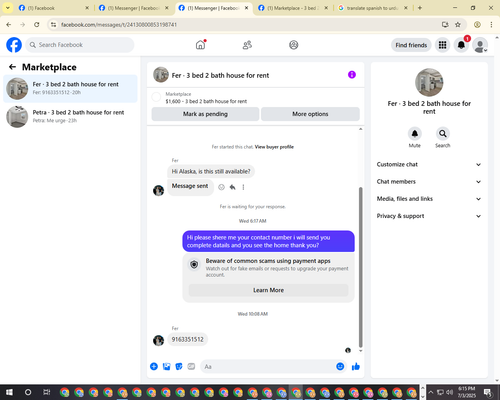The height and width of the screenshot is (400, 500).
Task: Click the back arrow beside Marketplace
Action: [12, 67]
